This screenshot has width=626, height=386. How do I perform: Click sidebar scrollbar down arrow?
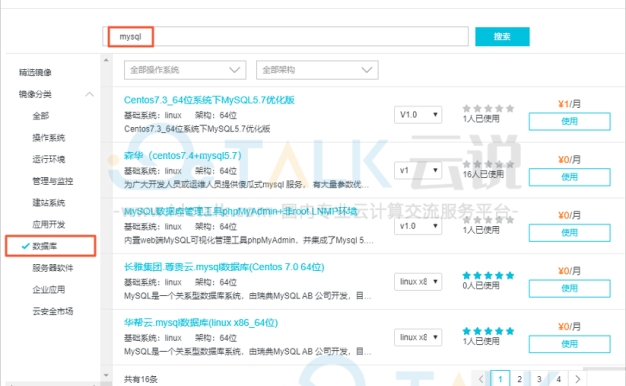106,375
